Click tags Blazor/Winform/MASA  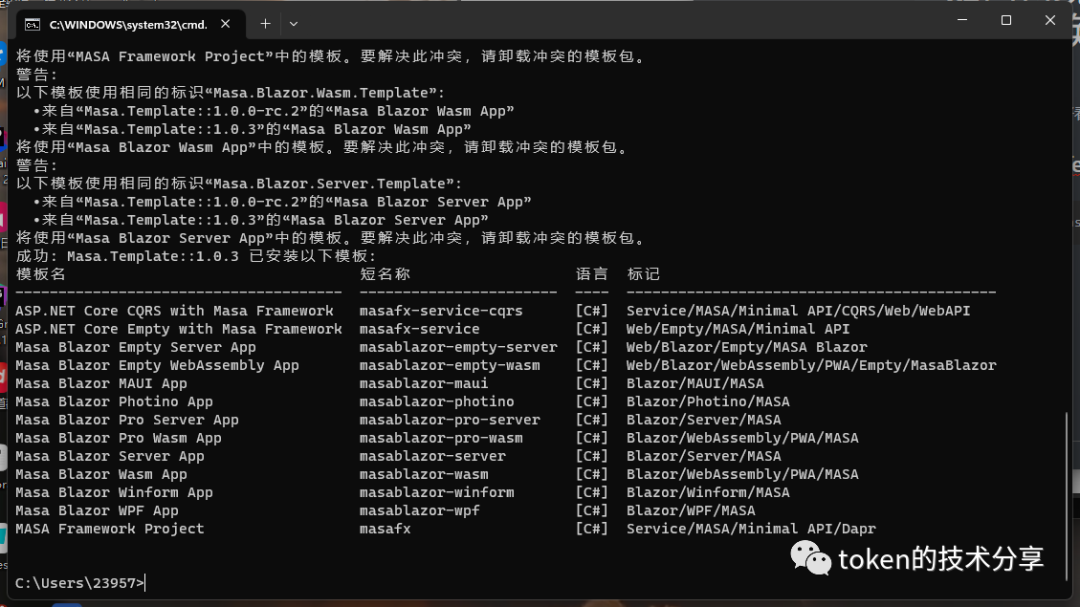[x=708, y=492]
